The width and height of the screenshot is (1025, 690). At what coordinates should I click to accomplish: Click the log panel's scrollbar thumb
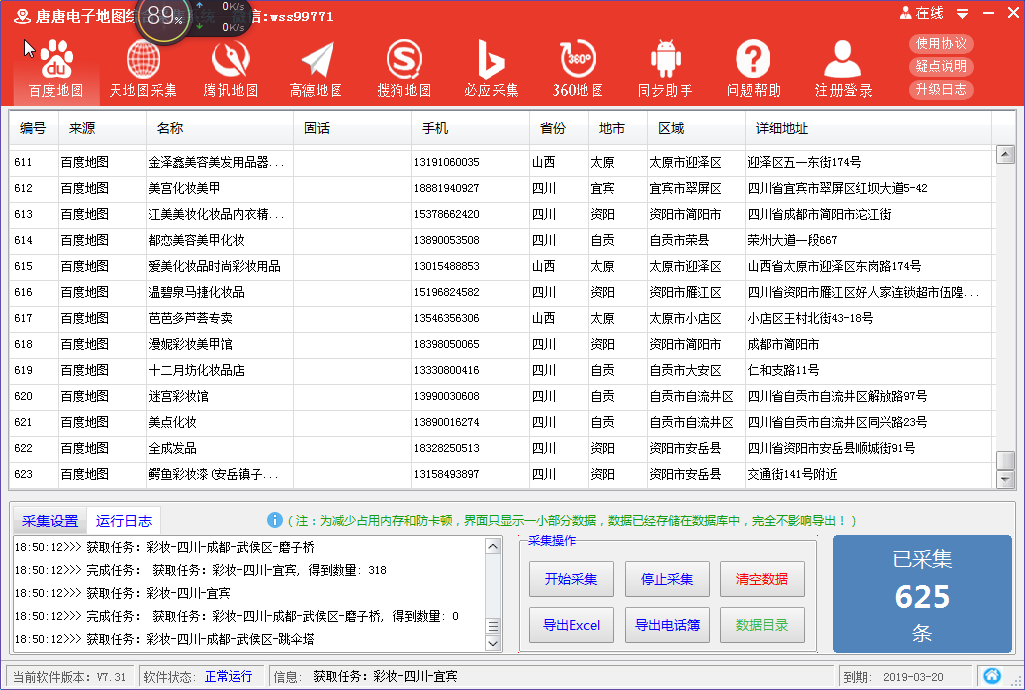pos(494,626)
